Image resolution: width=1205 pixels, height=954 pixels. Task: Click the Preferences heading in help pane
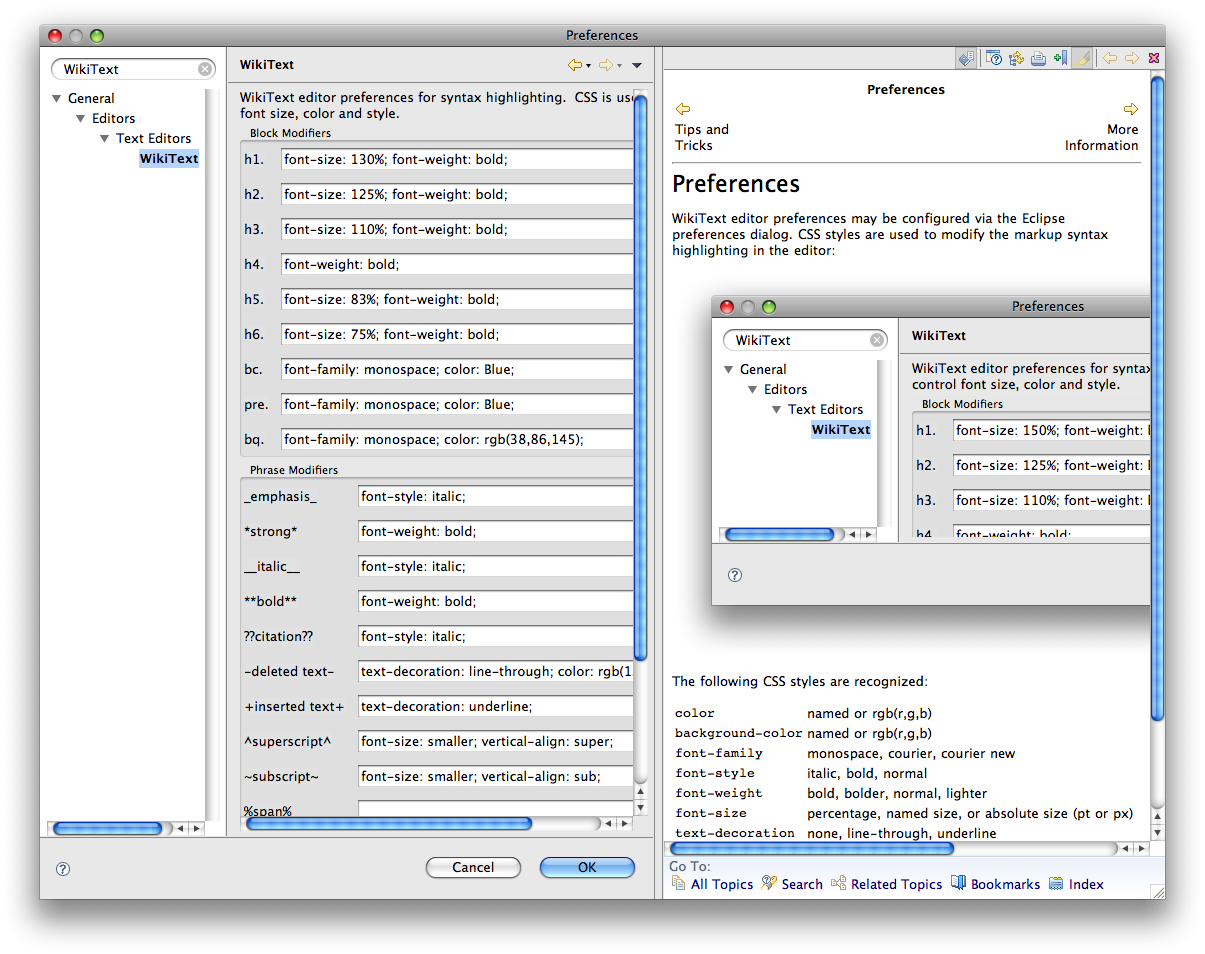(x=736, y=184)
